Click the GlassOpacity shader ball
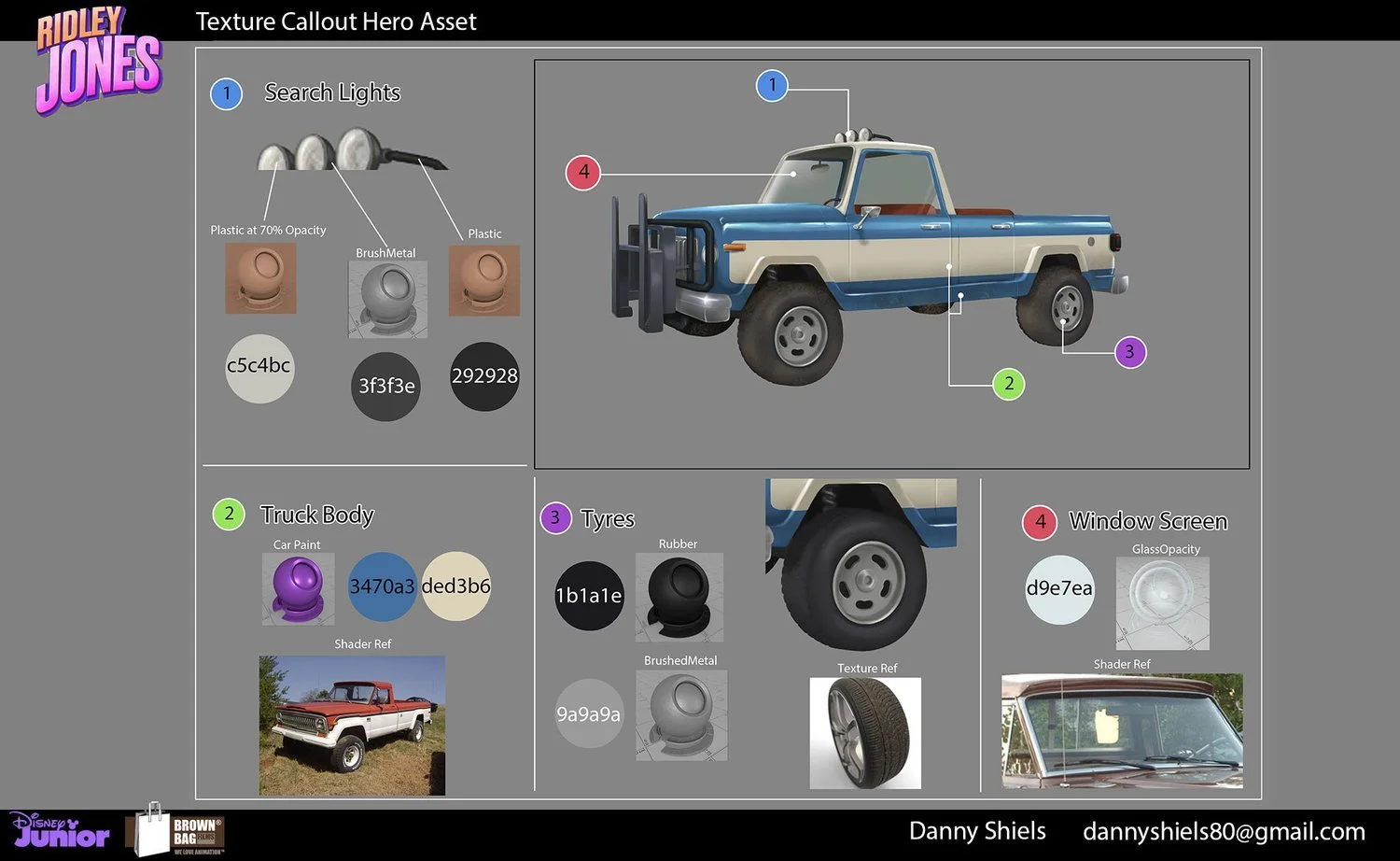This screenshot has width=1400, height=861. pos(1163,603)
